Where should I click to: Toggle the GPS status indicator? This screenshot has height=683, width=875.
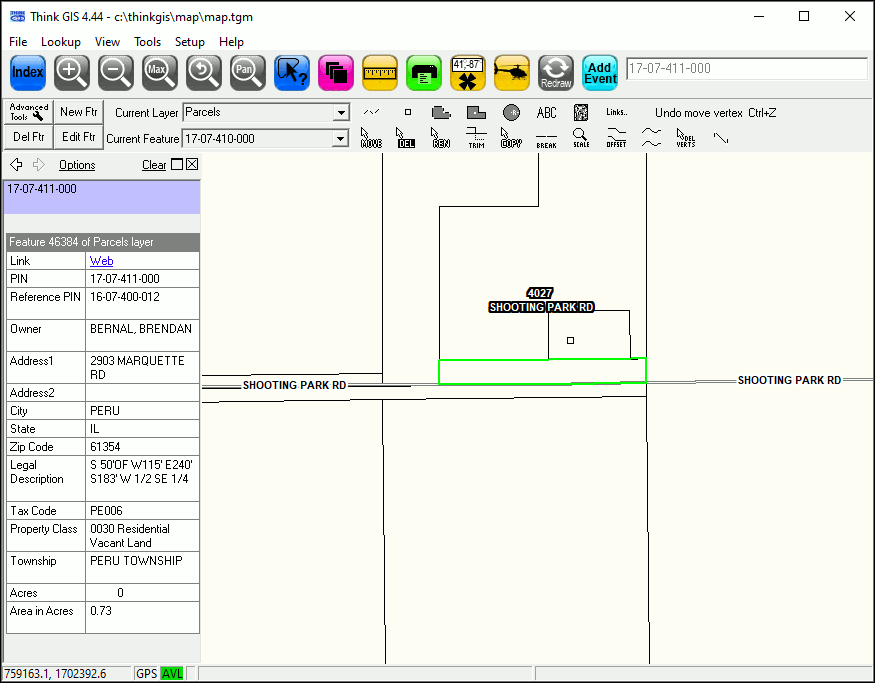(146, 674)
